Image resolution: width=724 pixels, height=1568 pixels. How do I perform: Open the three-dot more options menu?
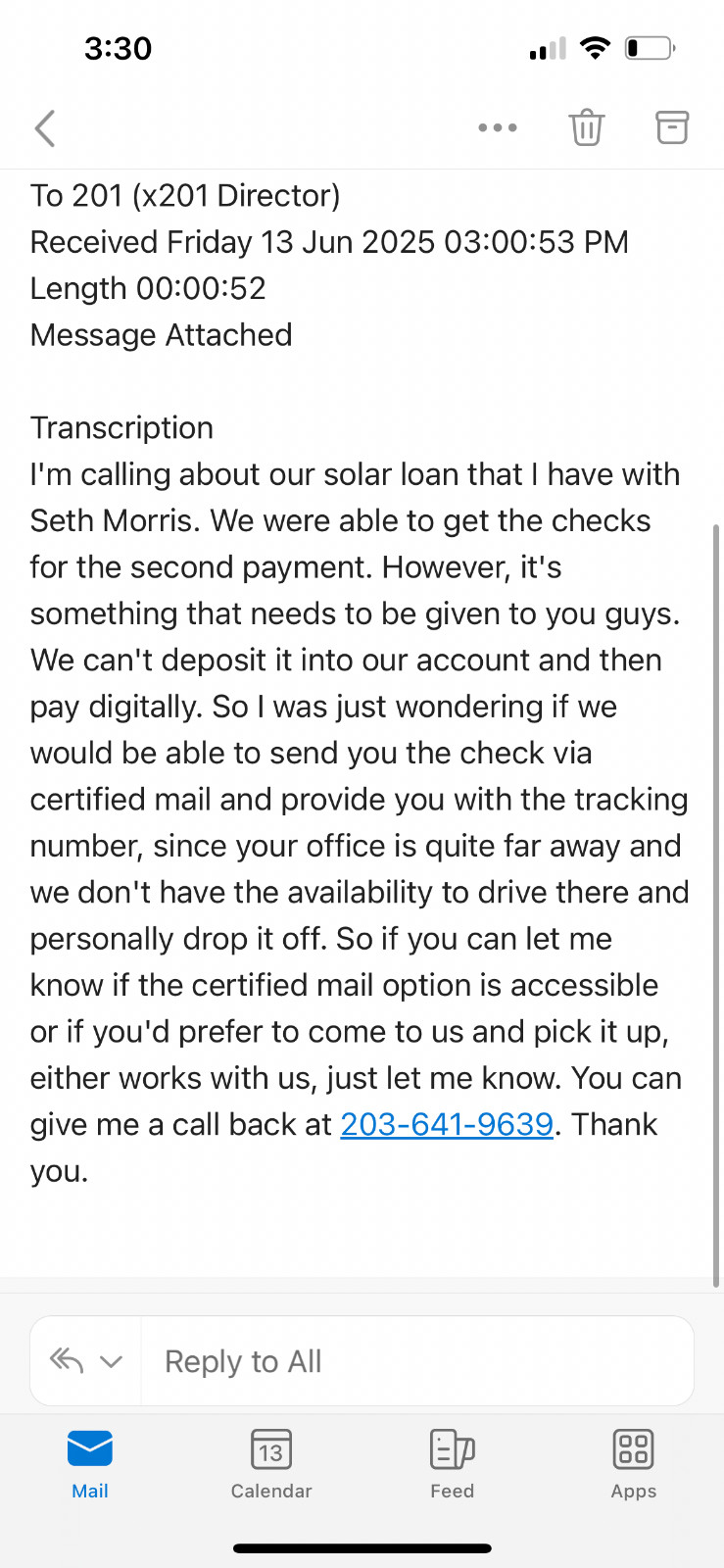[x=498, y=127]
